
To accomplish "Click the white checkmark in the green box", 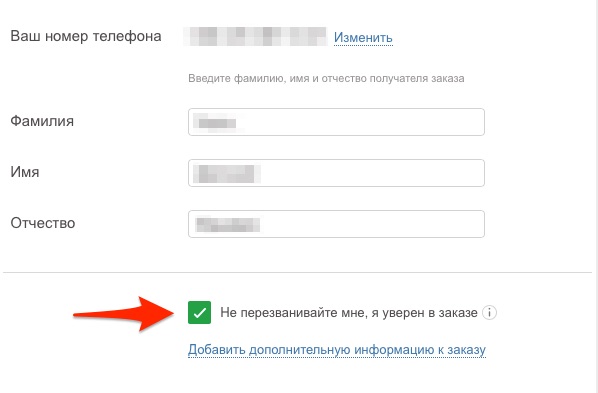I will 200,313.
